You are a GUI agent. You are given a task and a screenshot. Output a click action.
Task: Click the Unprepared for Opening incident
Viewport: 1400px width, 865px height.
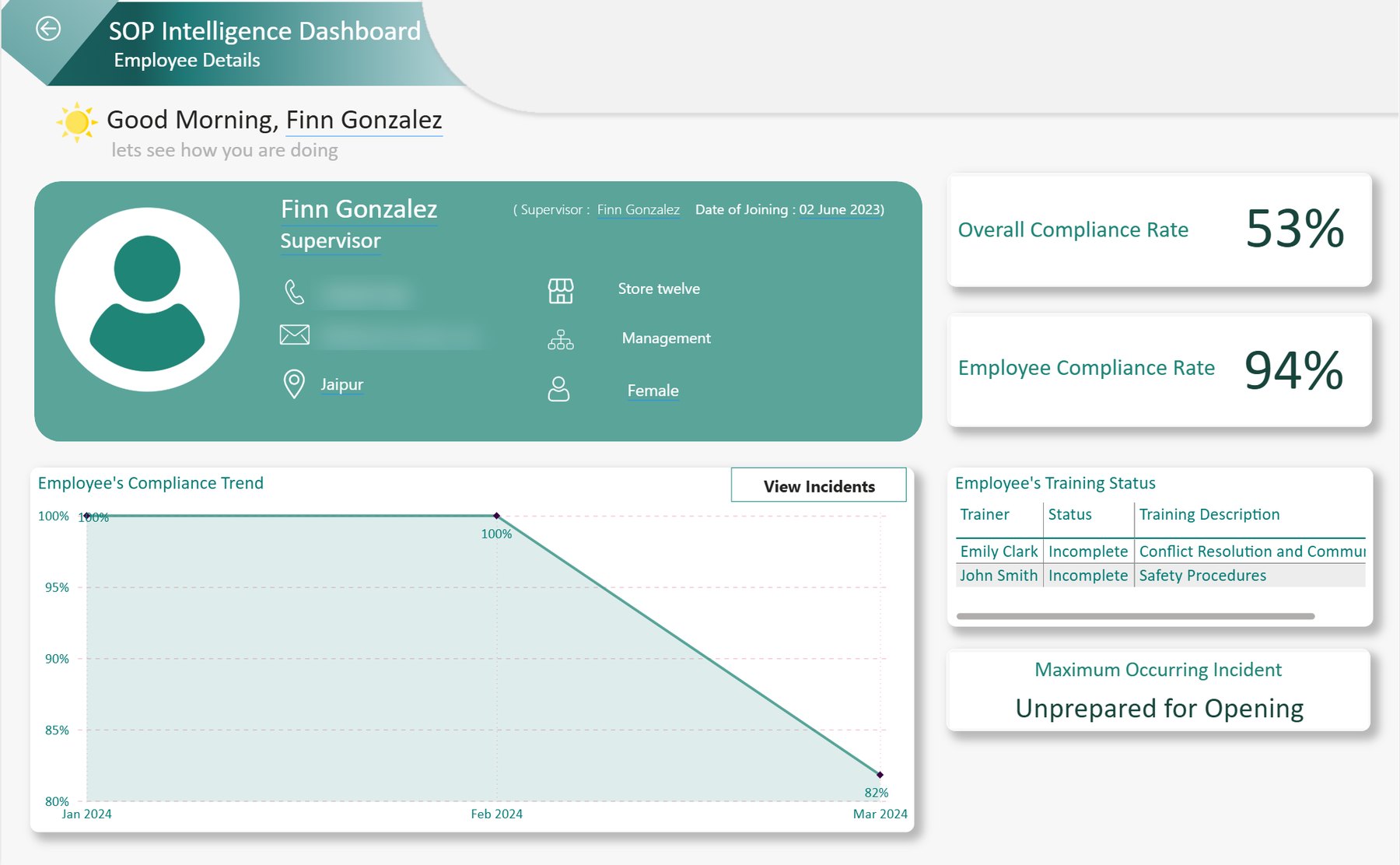[1159, 709]
